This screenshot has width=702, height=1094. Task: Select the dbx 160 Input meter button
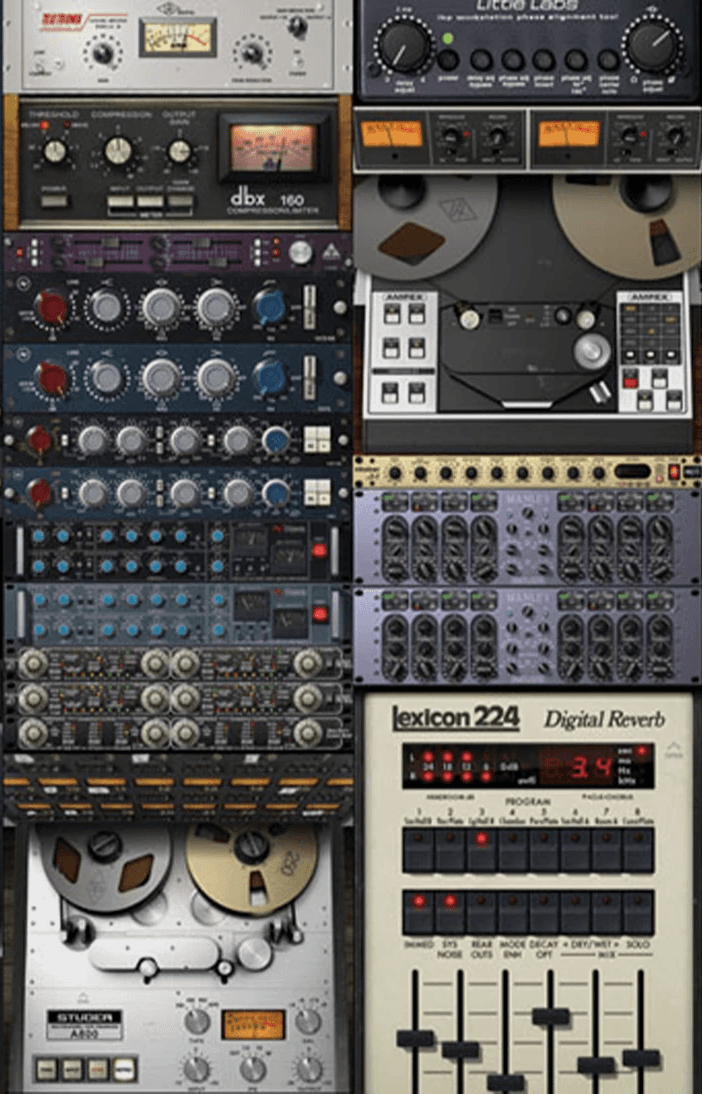click(x=120, y=202)
